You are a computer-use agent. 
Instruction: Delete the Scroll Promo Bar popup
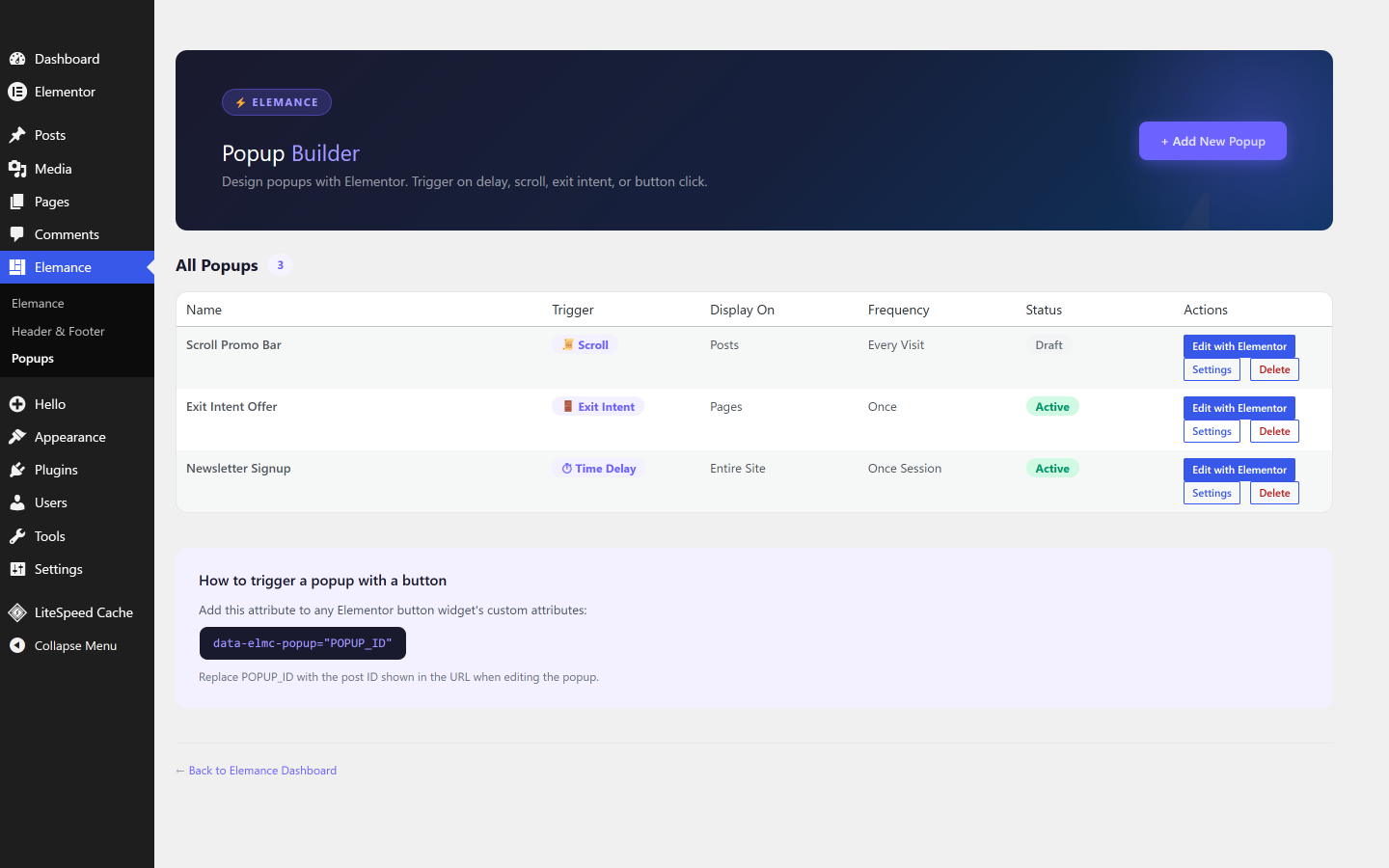point(1274,369)
